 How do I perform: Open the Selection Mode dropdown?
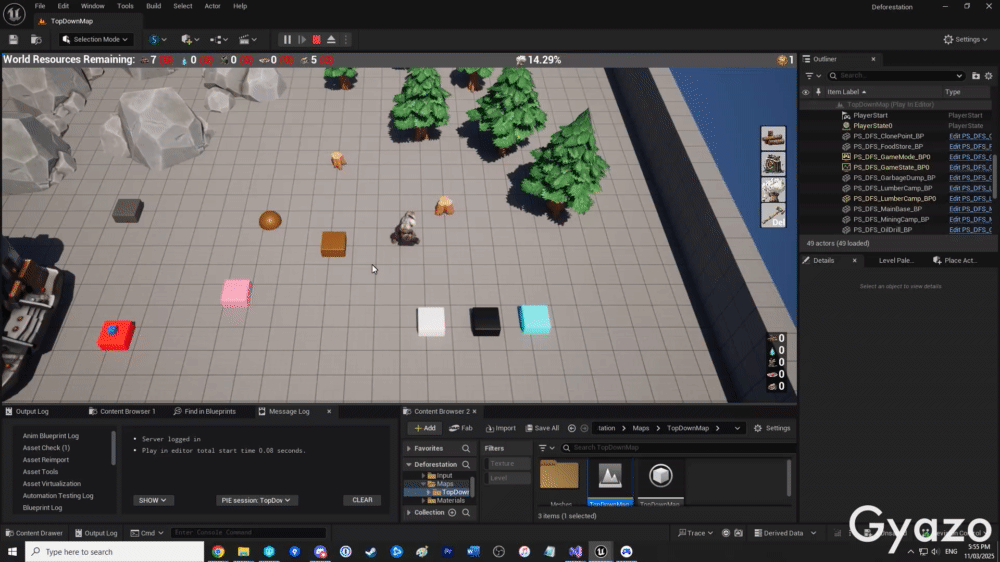(96, 39)
